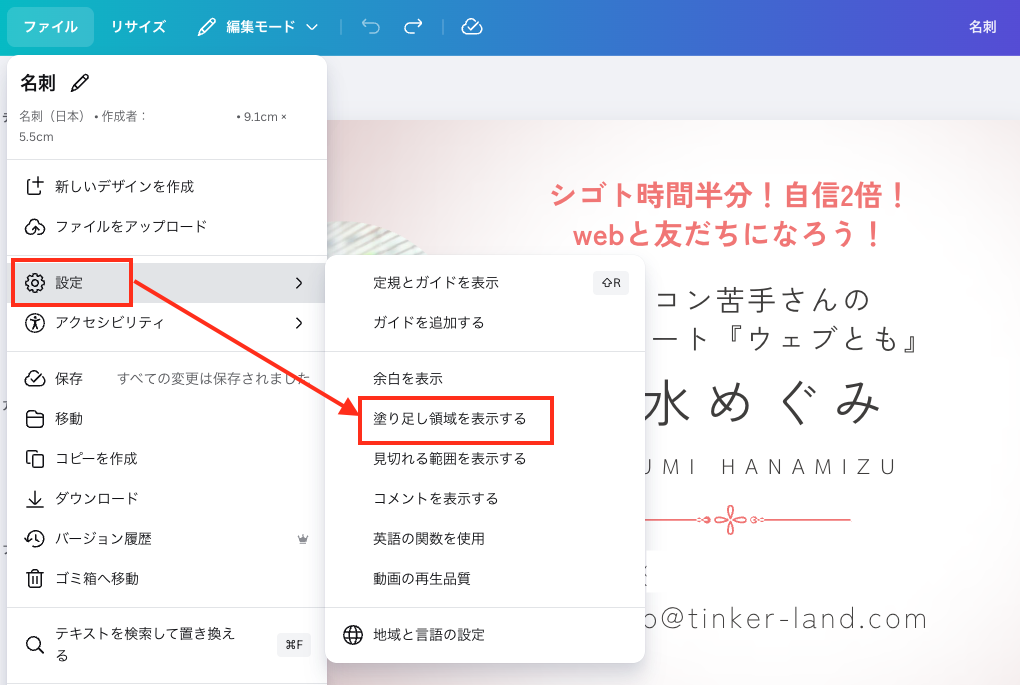
Task: Click the trash icon for ゴミ箱へ移動
Action: coord(35,578)
